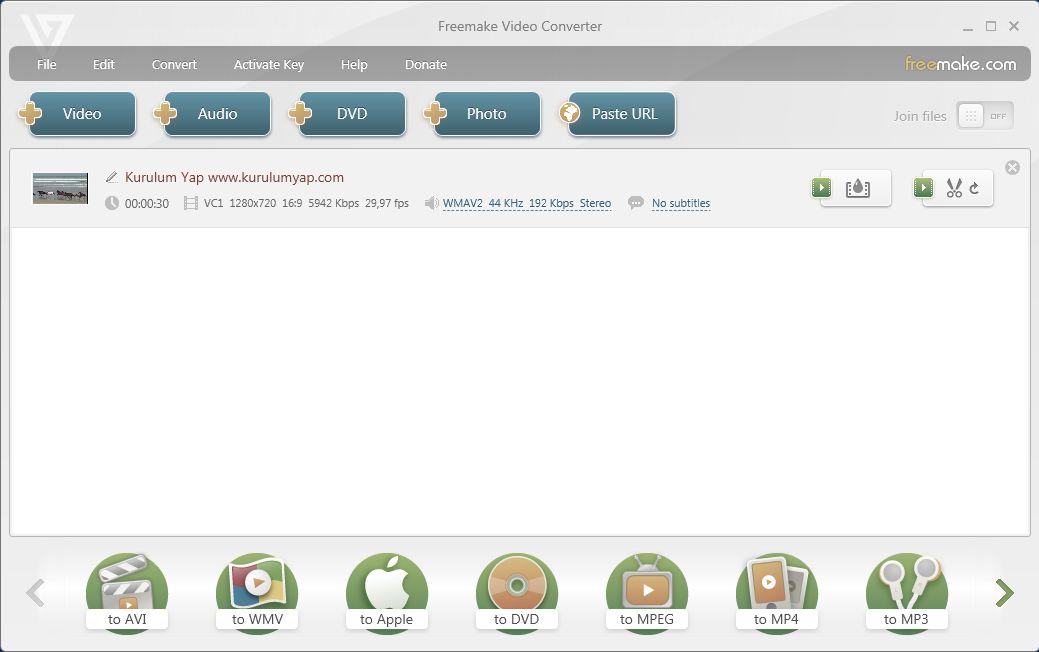Open the Edit menu
Screen dimensions: 1039x652
103,64
